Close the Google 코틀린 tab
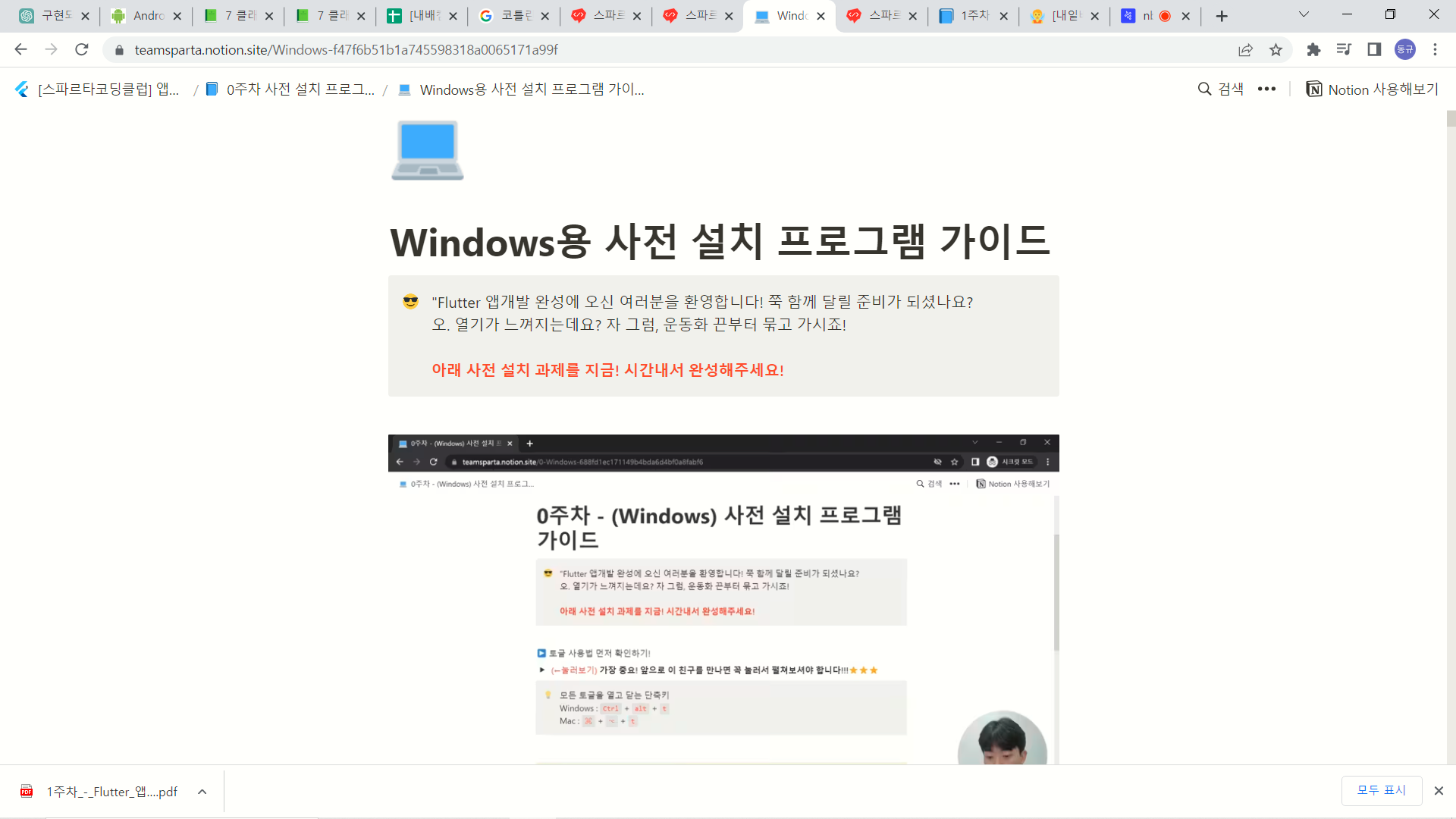 point(545,16)
